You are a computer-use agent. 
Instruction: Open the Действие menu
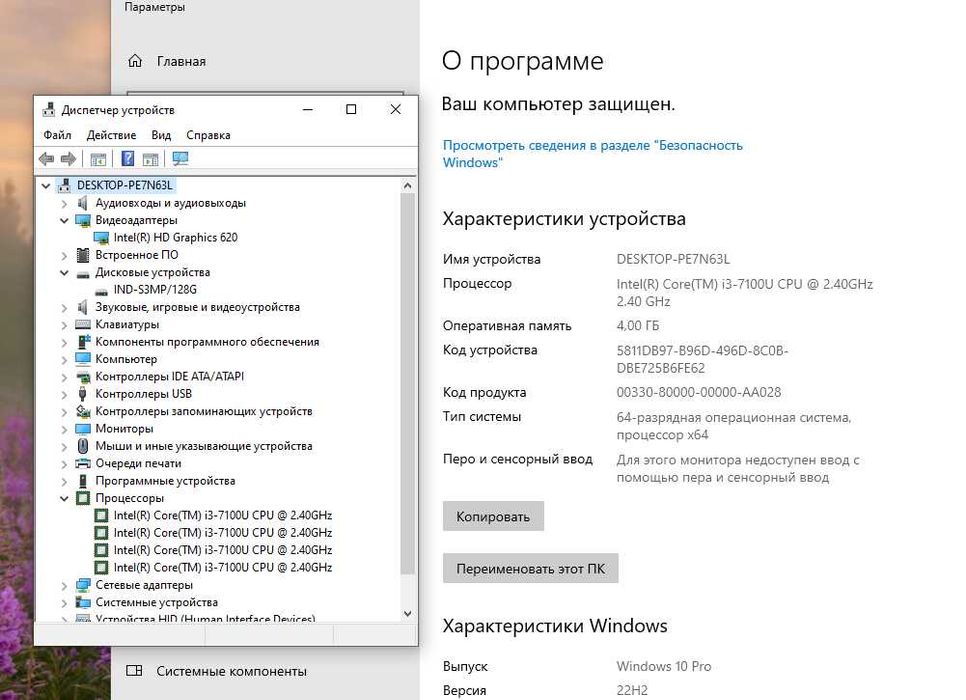[x=112, y=135]
